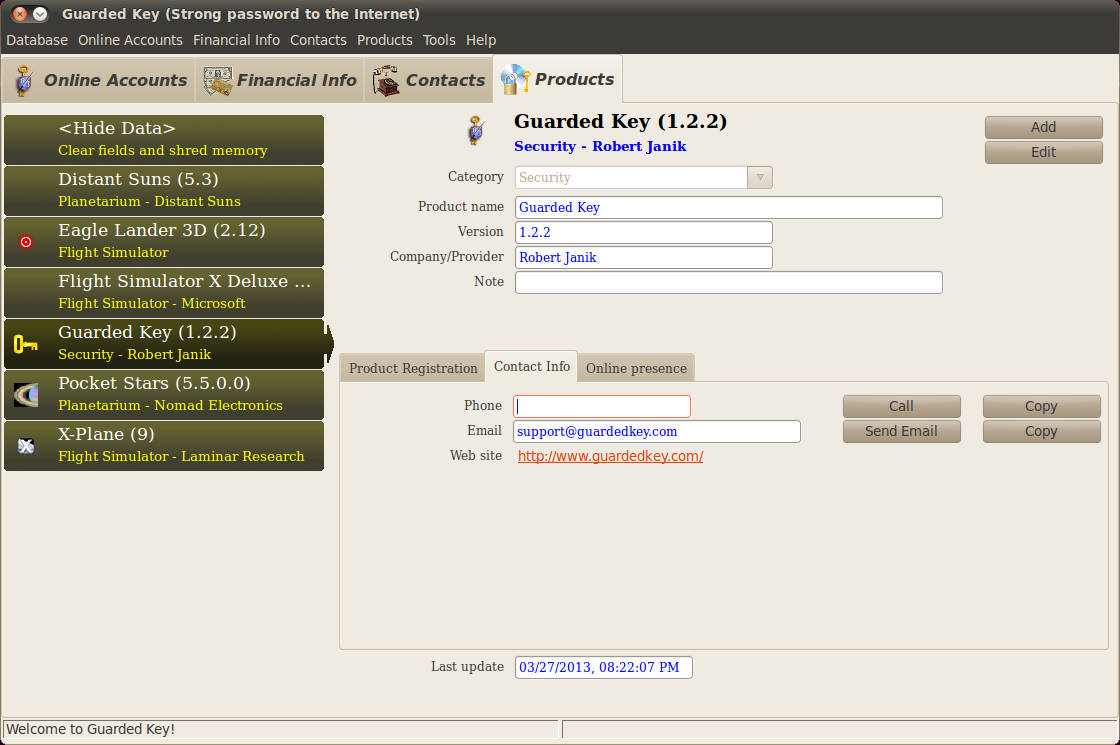This screenshot has width=1120, height=745.
Task: Click the Last update field
Action: pyautogui.click(x=604, y=667)
